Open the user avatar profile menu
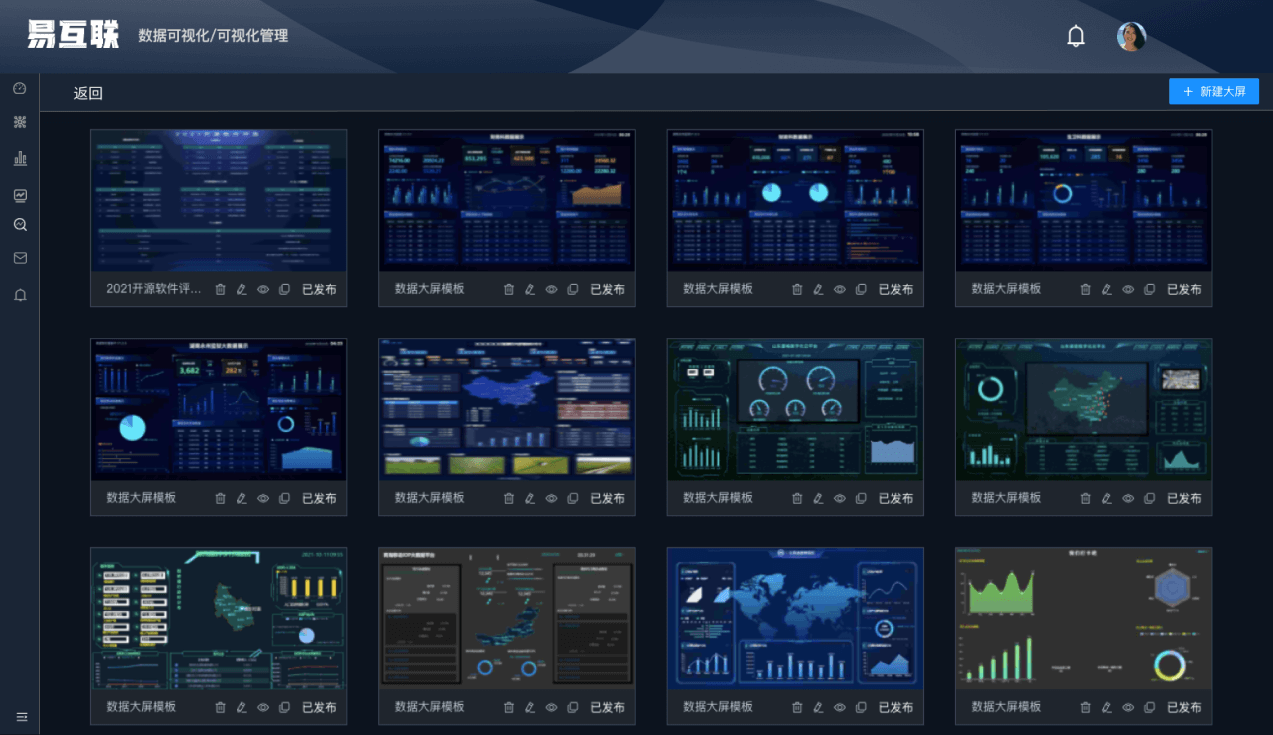Screen dimensions: 1273x735 click(x=1131, y=37)
